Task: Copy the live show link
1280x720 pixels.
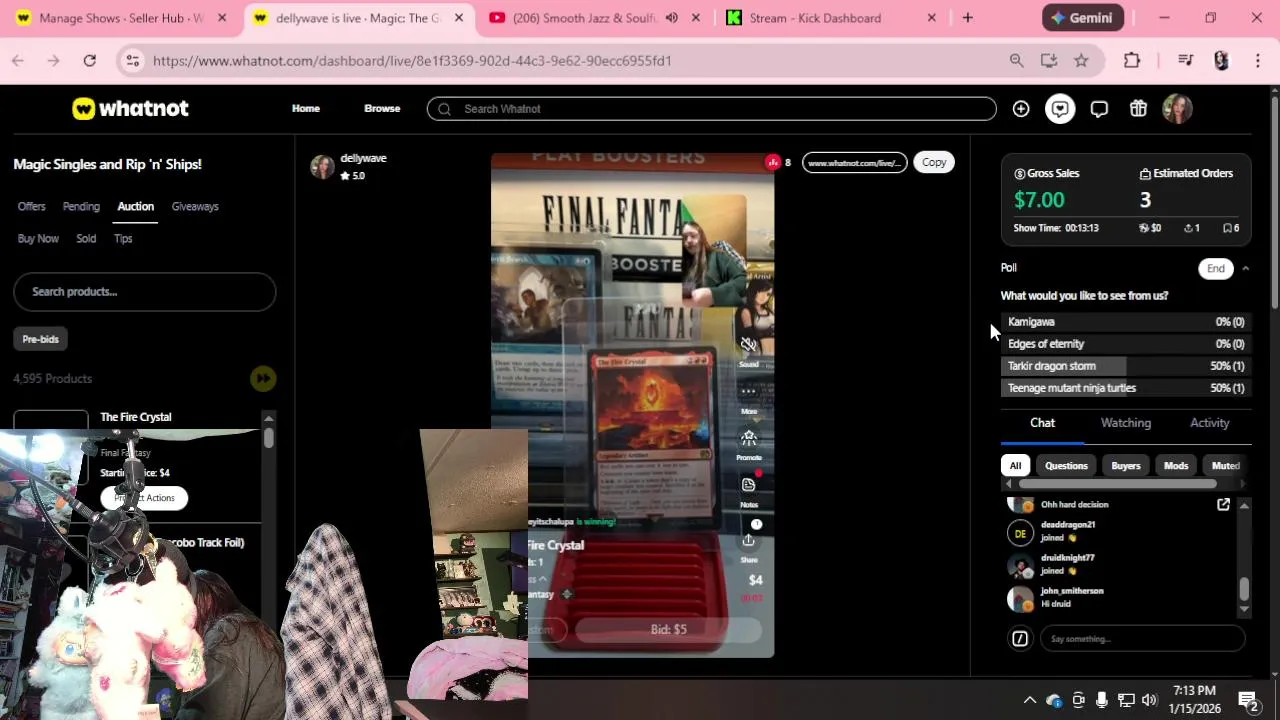Action: (934, 162)
